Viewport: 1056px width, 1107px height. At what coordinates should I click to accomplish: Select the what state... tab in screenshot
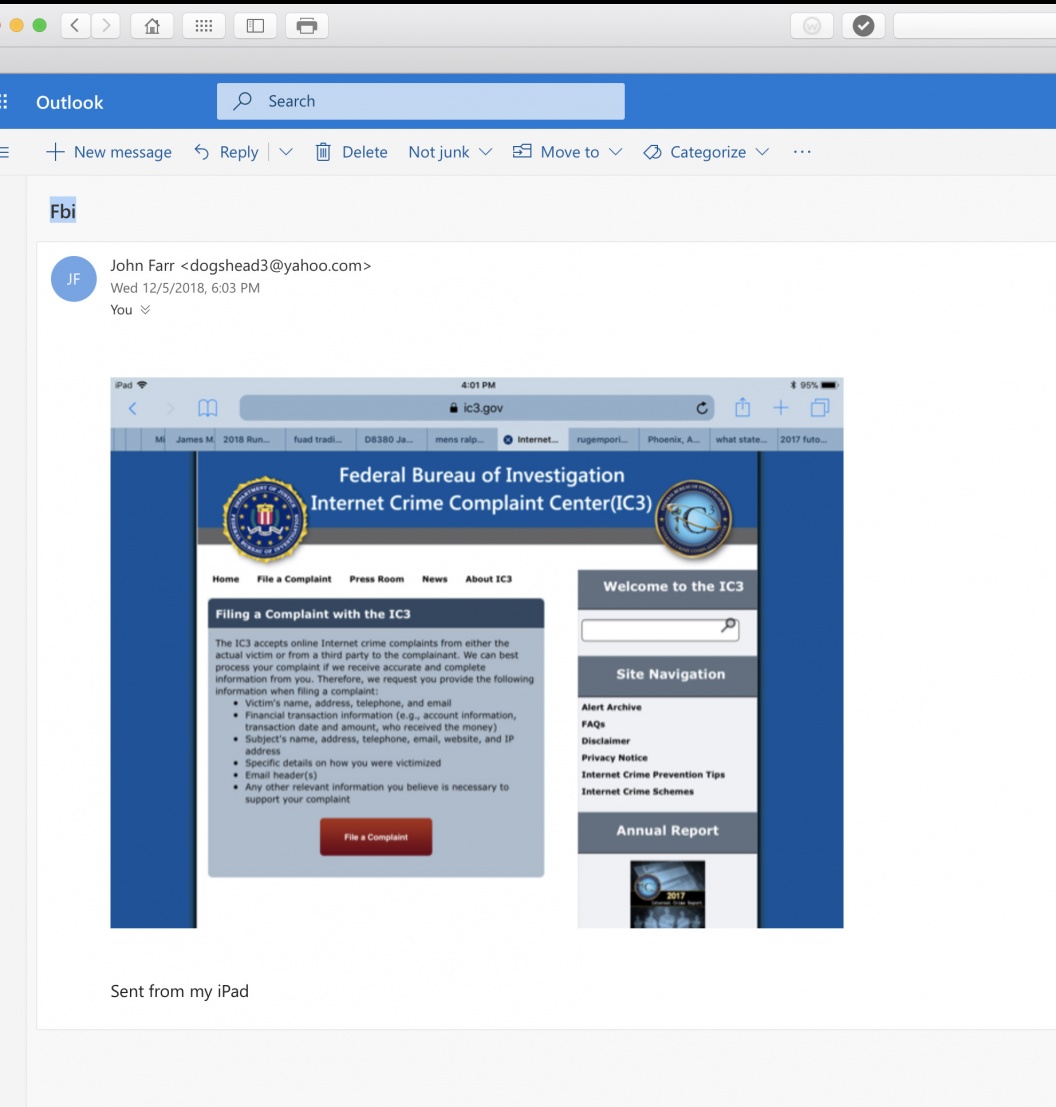tap(743, 439)
